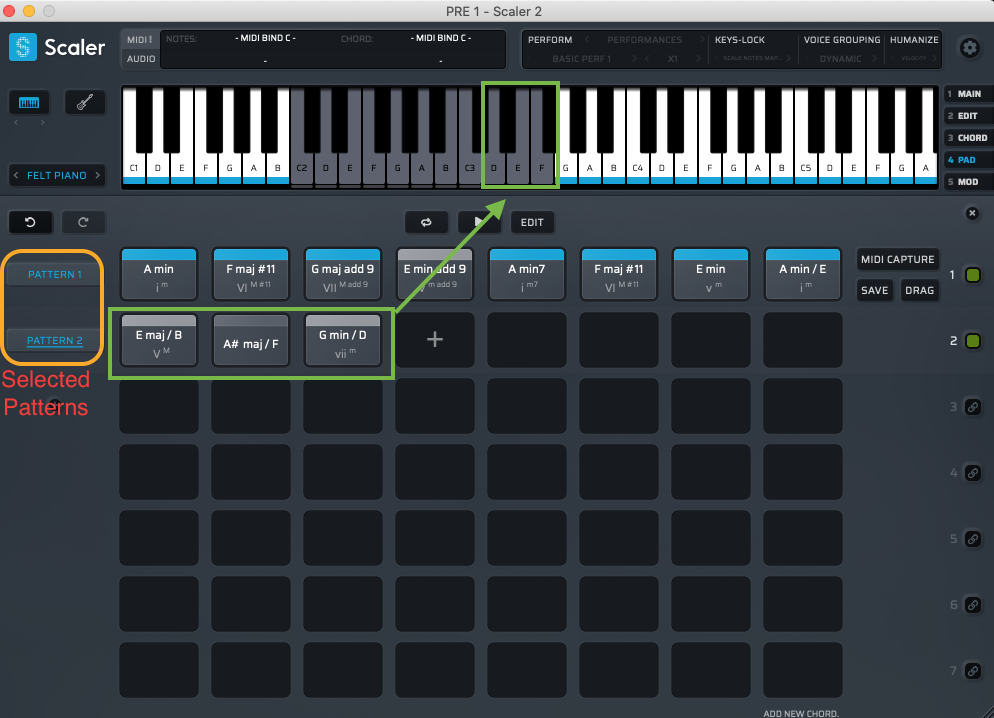Screen dimensions: 994x718
Task: Click the SAVE button
Action: 874,290
